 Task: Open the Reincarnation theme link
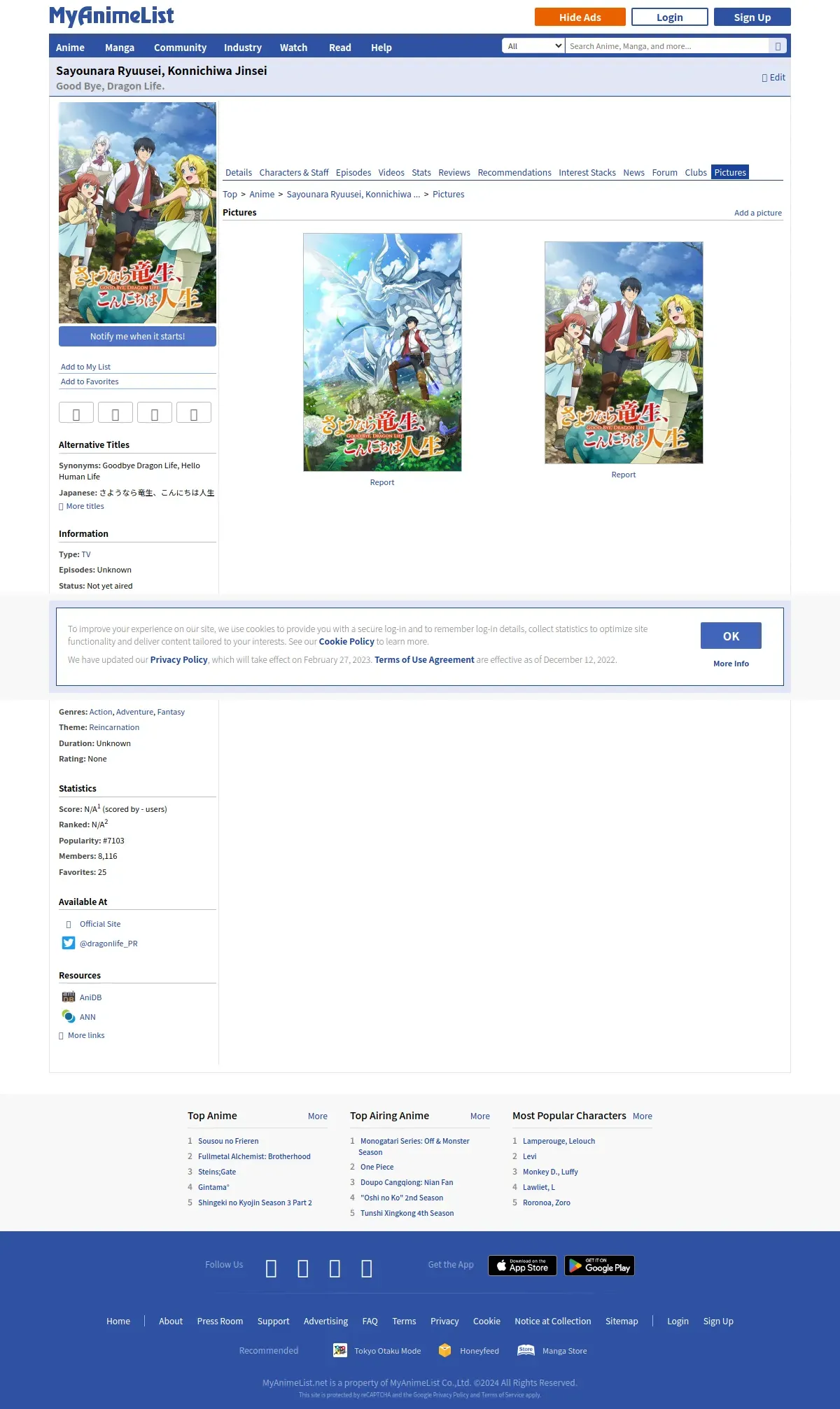114,727
